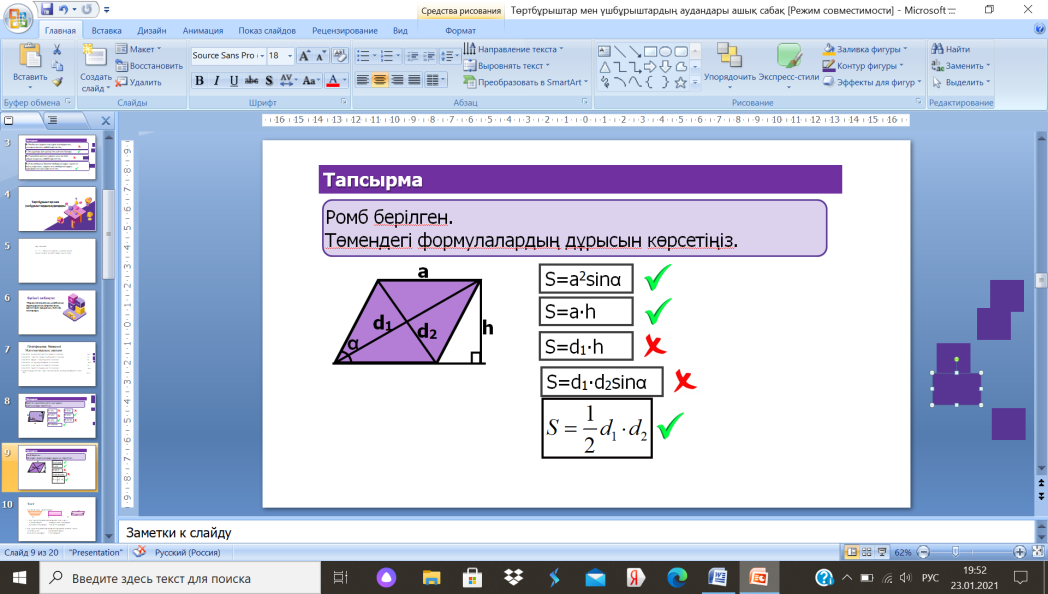Screen dimensions: 1048x594
Task: Open the Показ слайдов tab
Action: (x=267, y=30)
